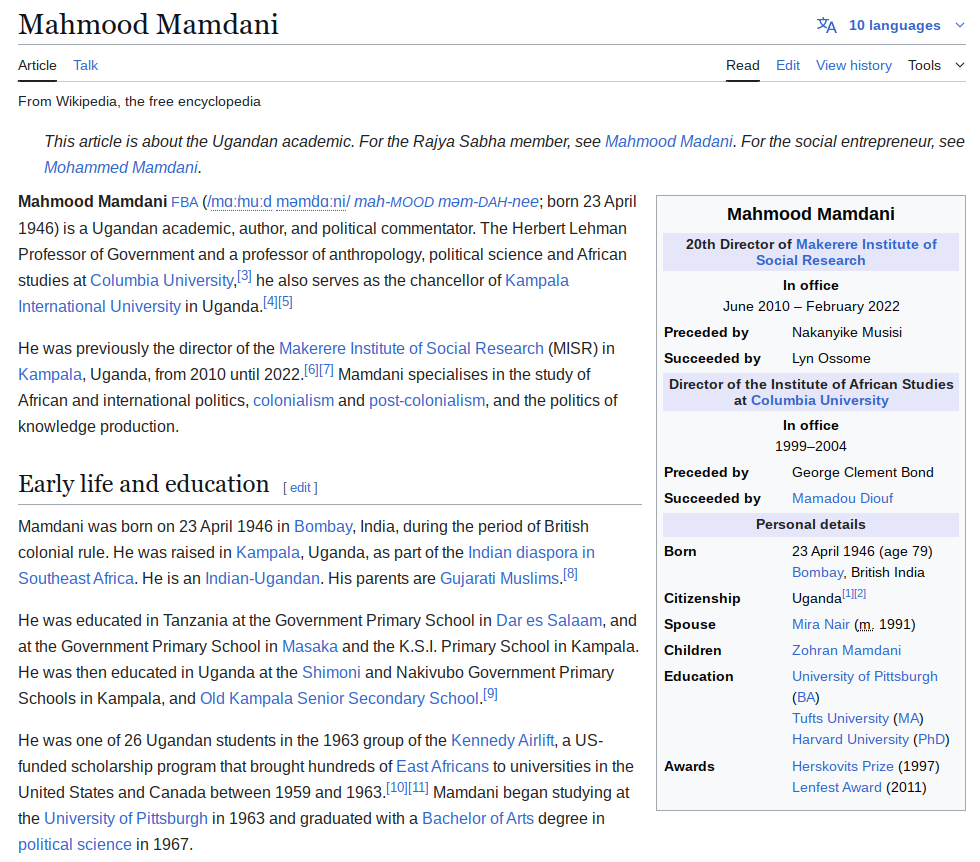Follow the colonialism link
This screenshot has width=980, height=862.
(293, 401)
